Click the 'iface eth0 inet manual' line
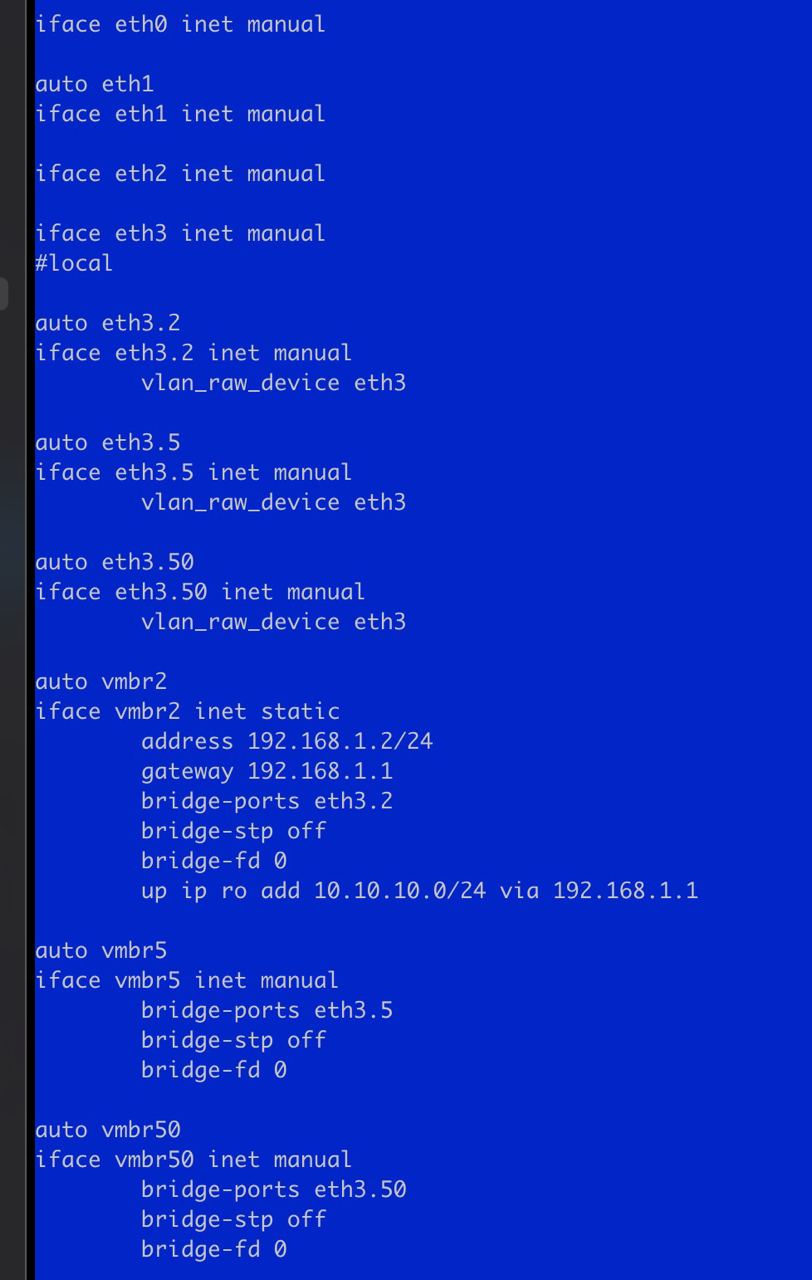Viewport: 812px width, 1280px height. coord(180,24)
